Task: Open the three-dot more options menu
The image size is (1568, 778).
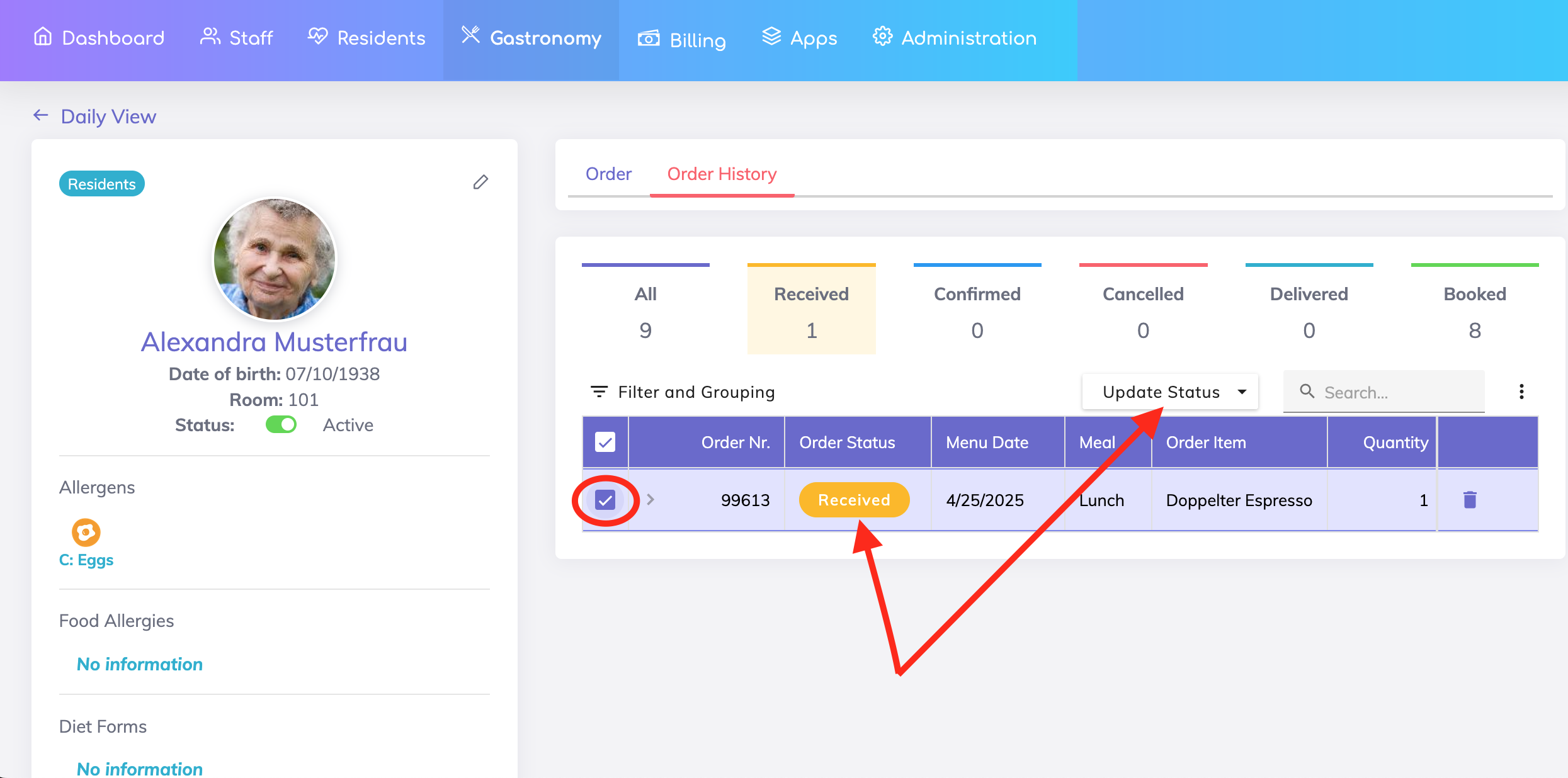Action: [1521, 392]
